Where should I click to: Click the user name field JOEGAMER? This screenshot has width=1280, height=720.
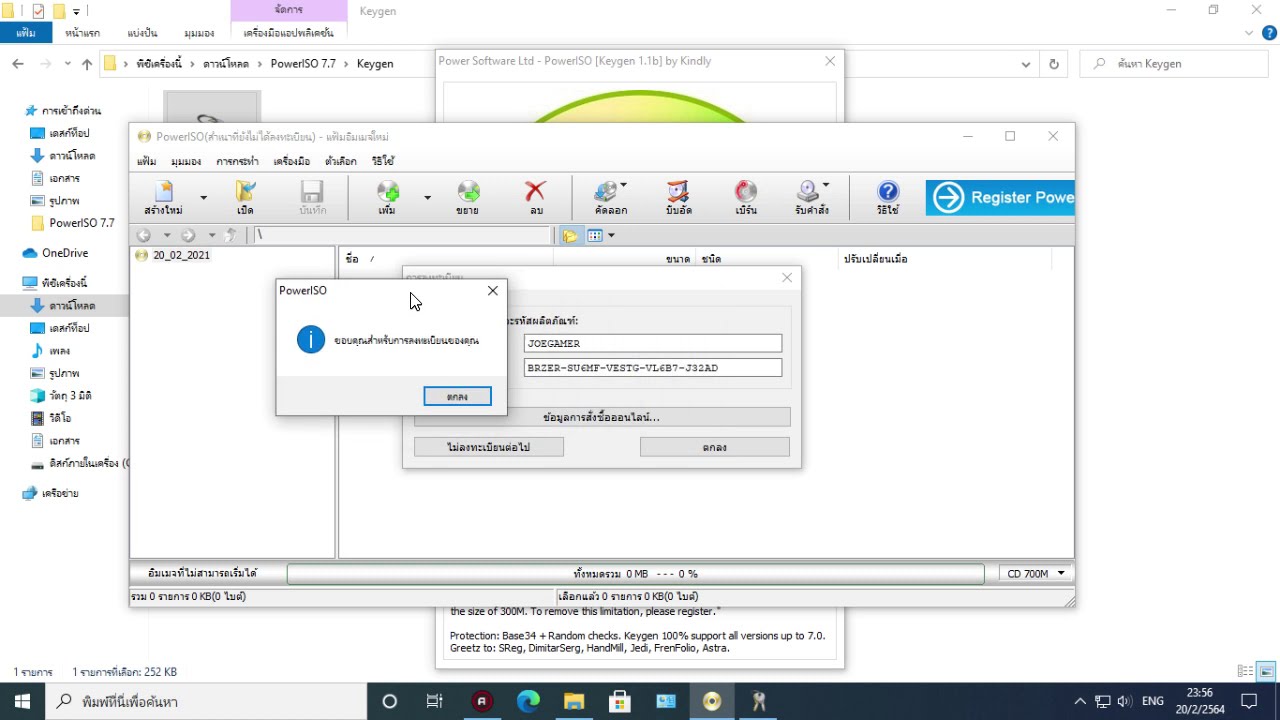(x=653, y=343)
